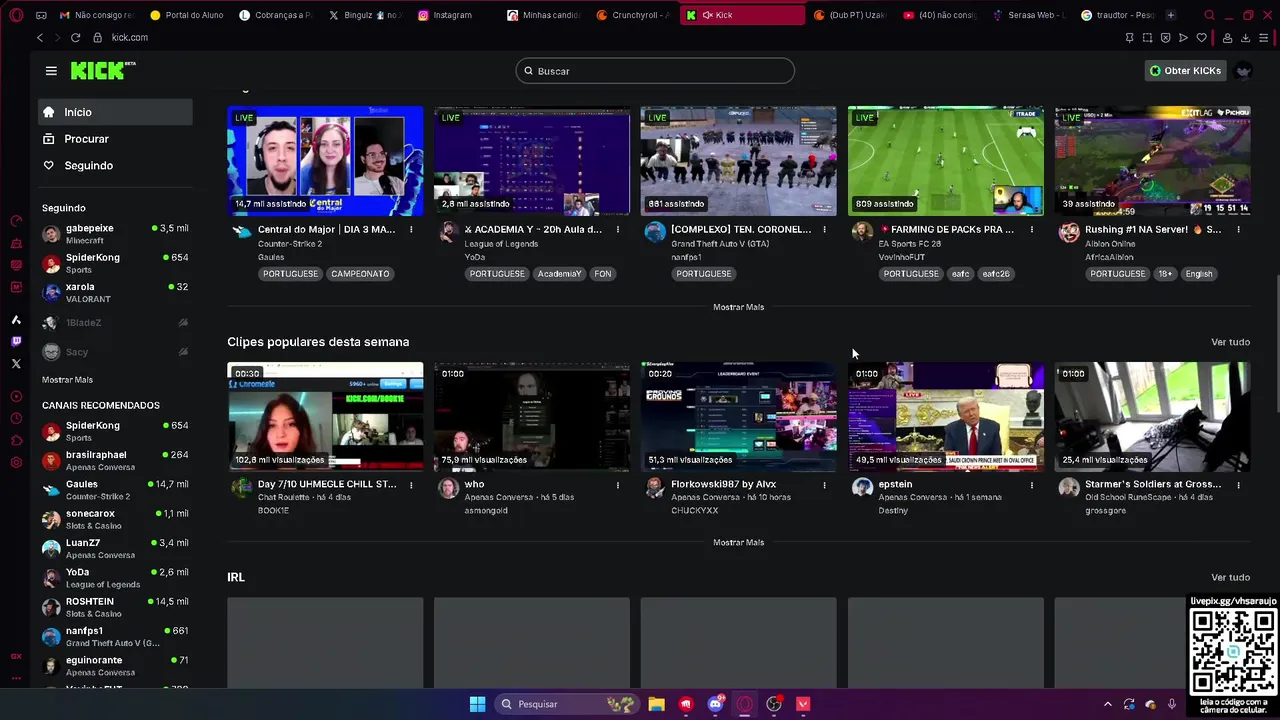1280x720 pixels.
Task: Open options for FARMING DE PACKs stream
Action: coord(1031,230)
